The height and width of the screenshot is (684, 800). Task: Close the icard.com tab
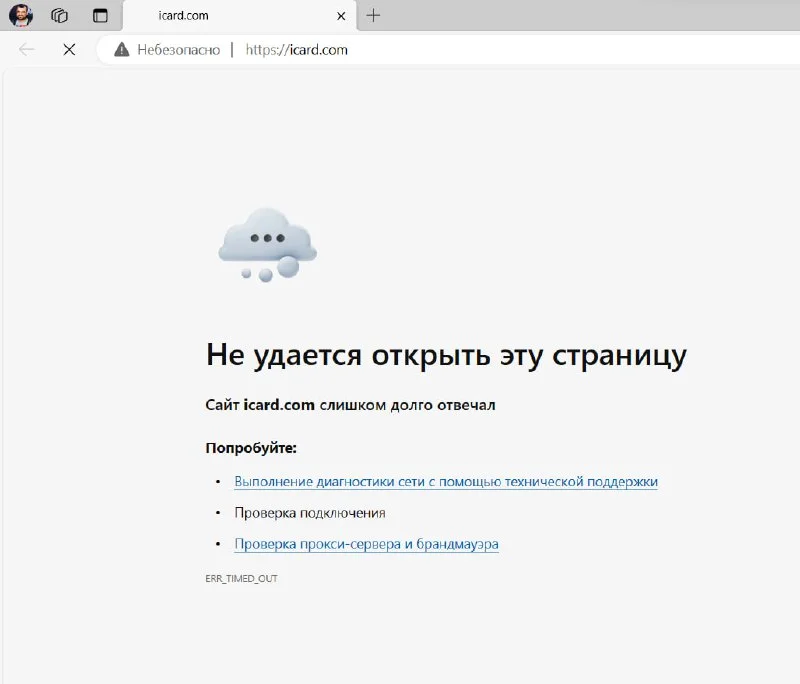[x=342, y=16]
